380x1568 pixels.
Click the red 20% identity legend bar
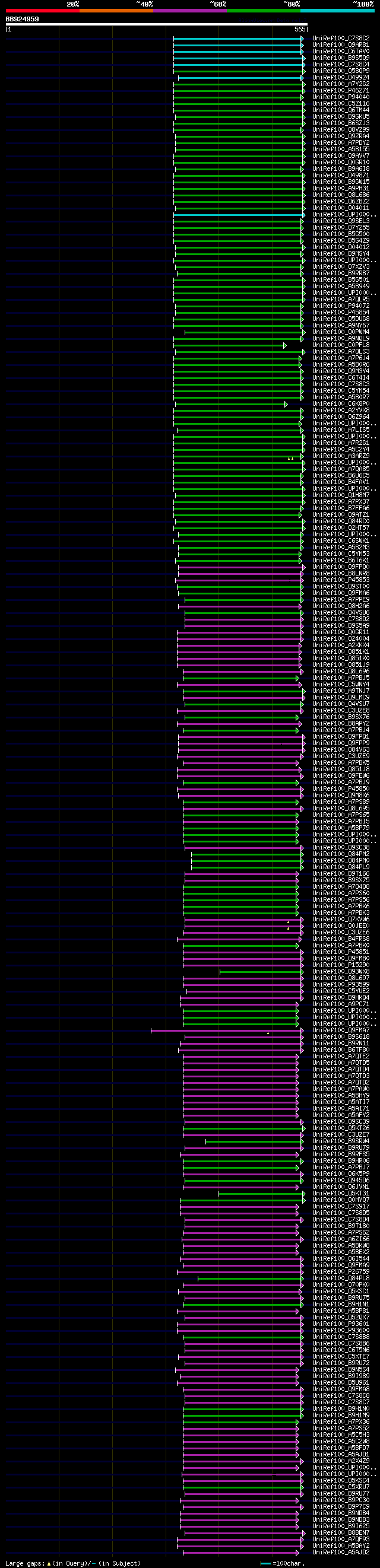(43, 10)
